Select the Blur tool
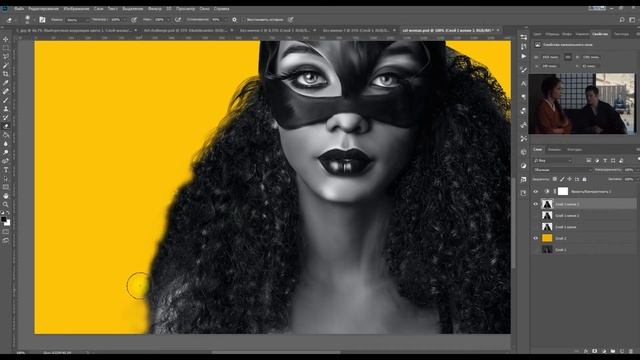Image resolution: width=640 pixels, height=360 pixels. [6, 144]
